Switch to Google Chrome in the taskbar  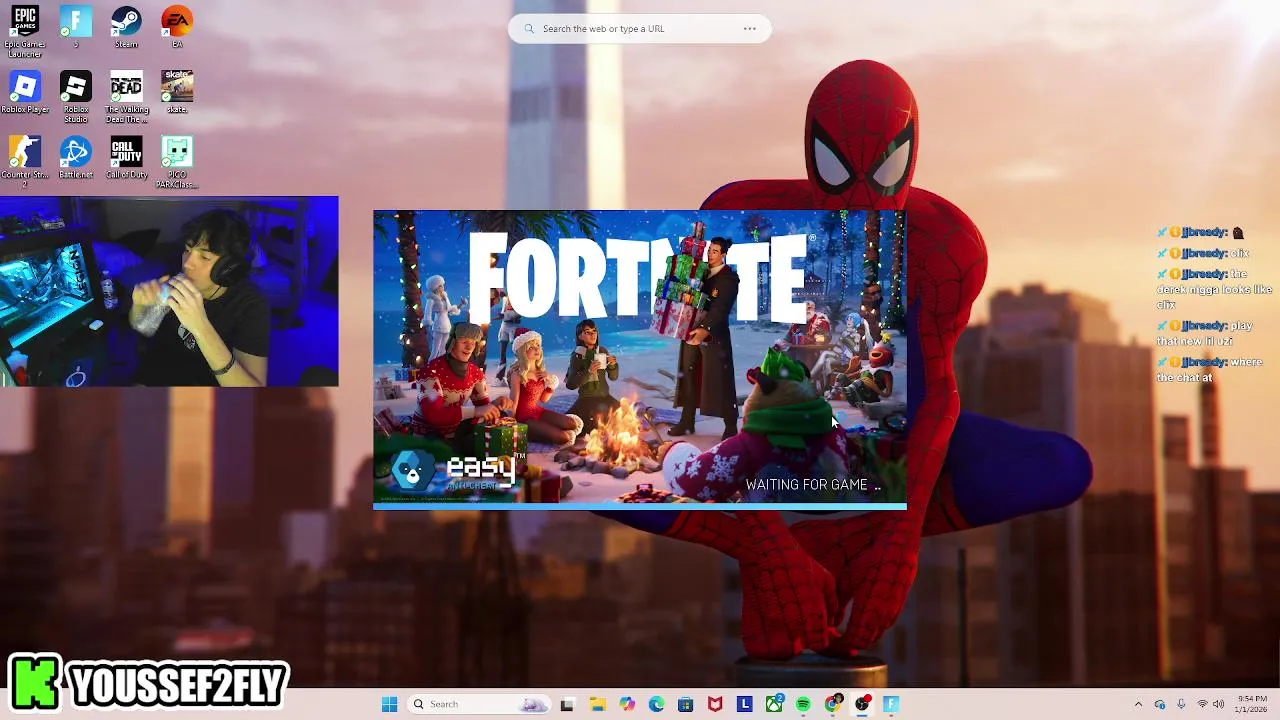tap(833, 704)
